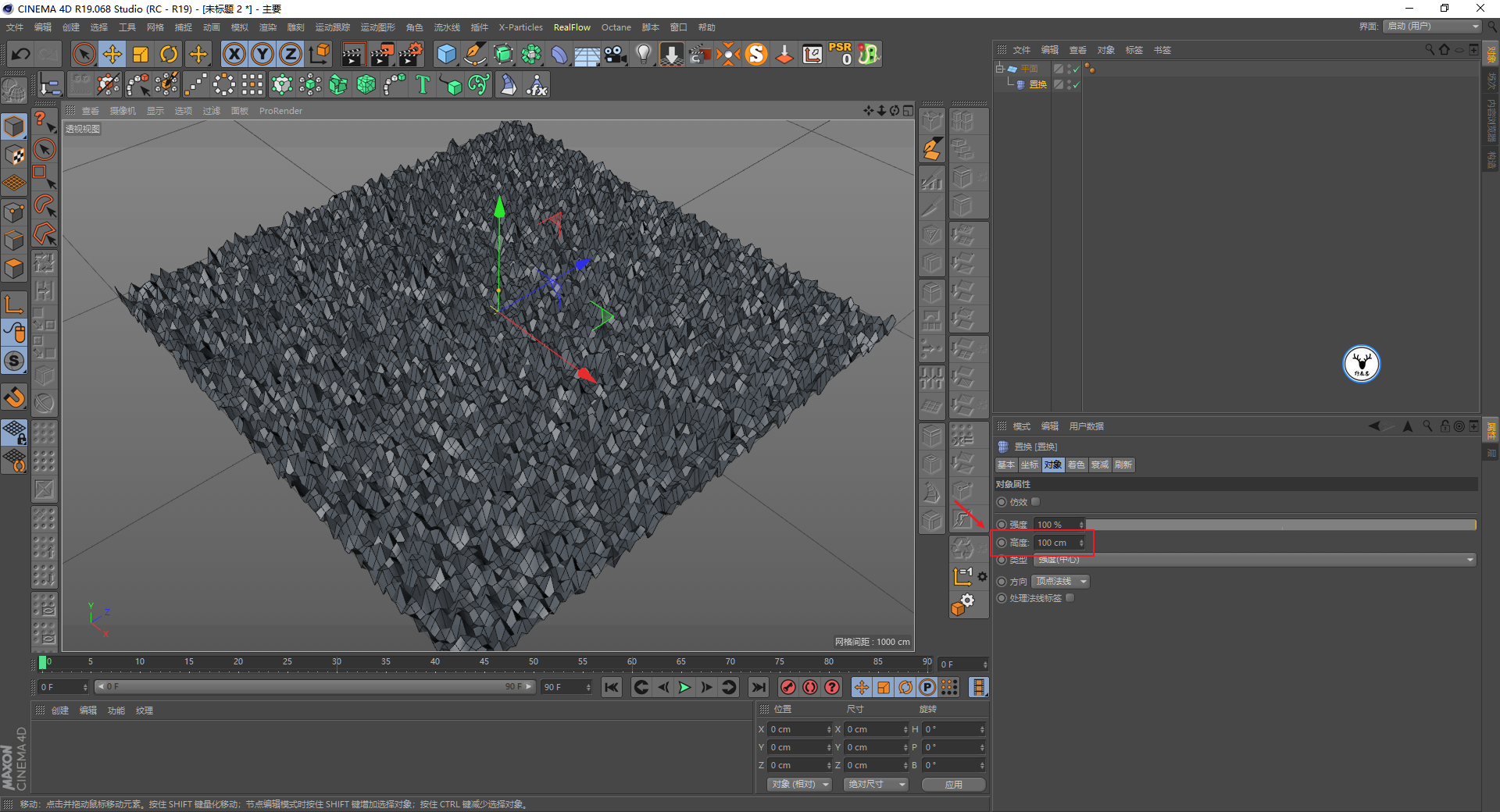Click the MoText green T icon
Image resolution: width=1500 pixels, height=812 pixels.
[x=423, y=84]
